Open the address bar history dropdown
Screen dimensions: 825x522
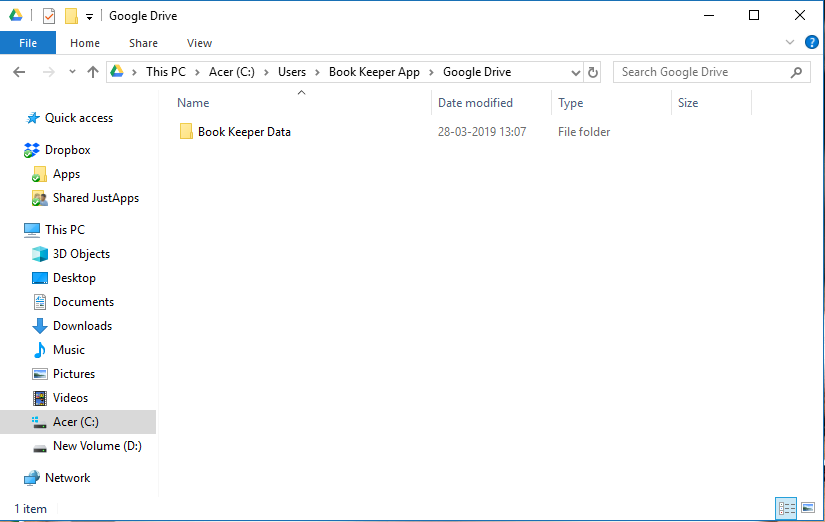(576, 73)
